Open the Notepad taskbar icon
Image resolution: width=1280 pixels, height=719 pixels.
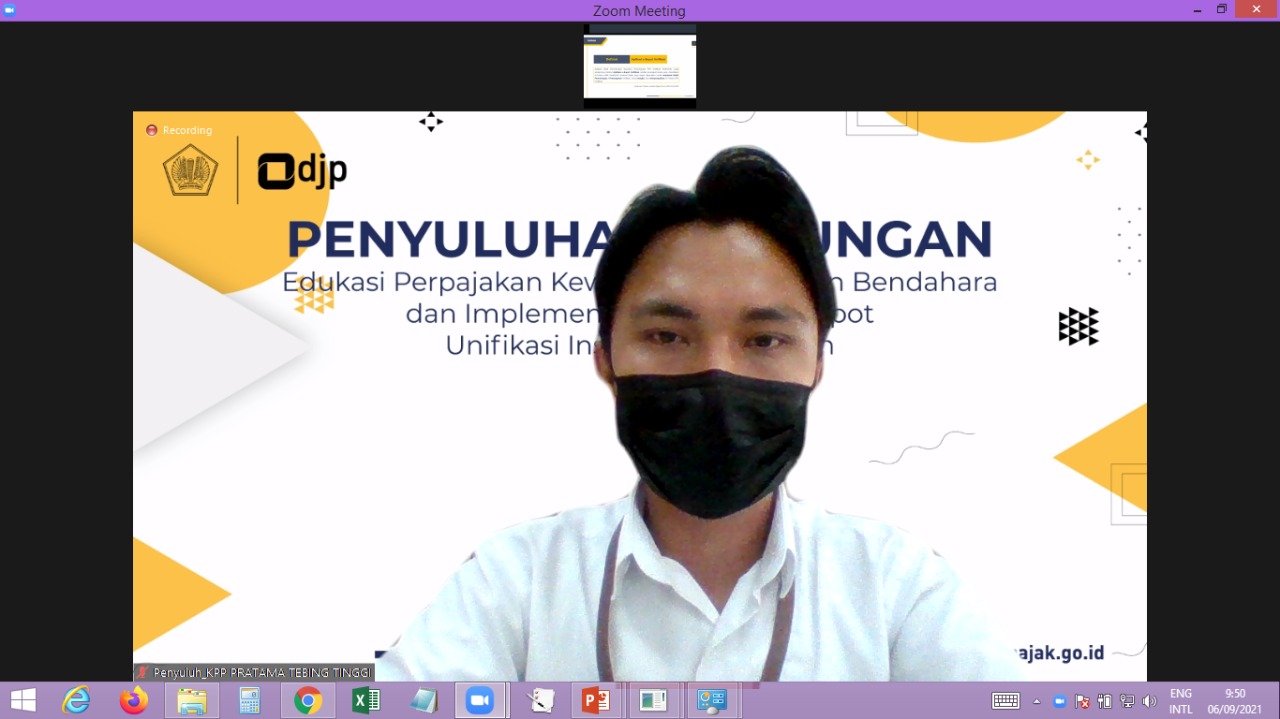(x=423, y=700)
